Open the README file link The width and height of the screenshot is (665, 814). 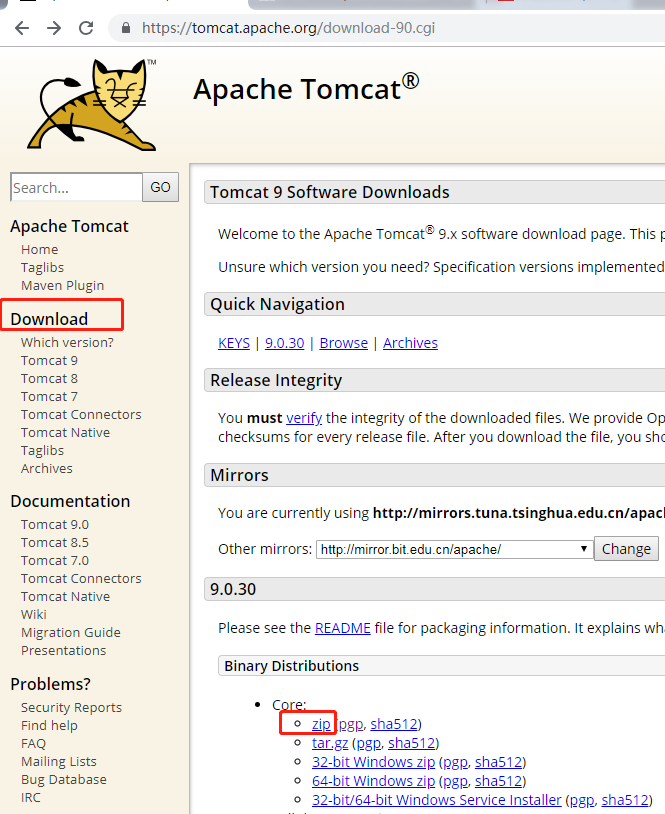tap(343, 627)
